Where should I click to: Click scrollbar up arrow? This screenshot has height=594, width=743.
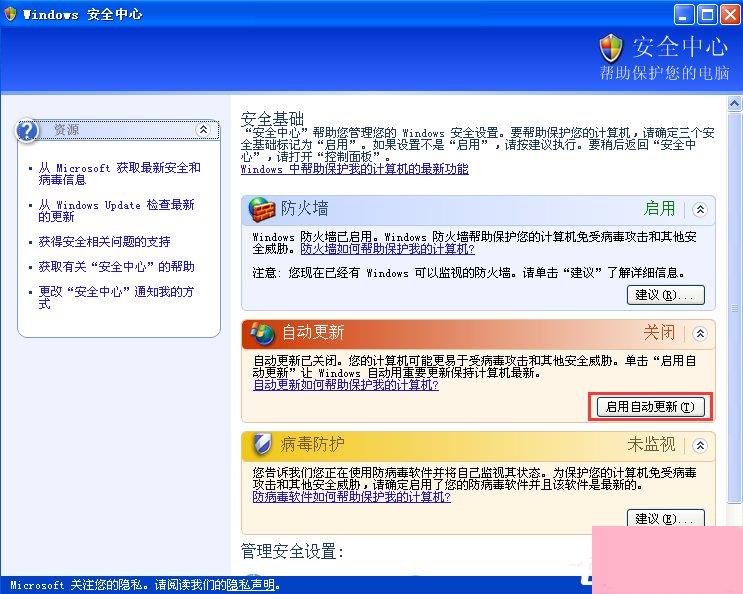(734, 104)
